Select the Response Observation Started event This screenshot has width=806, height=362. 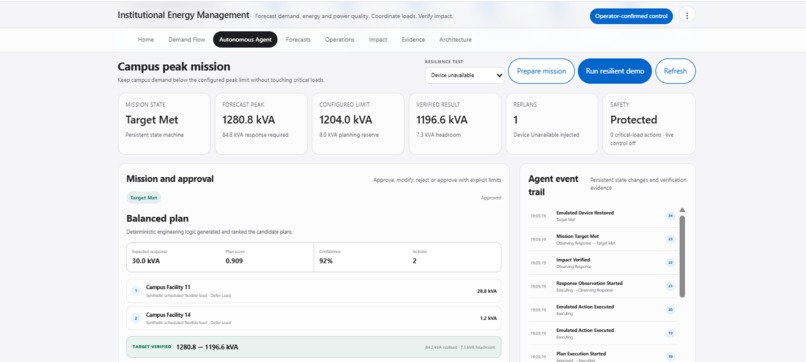tap(602, 286)
